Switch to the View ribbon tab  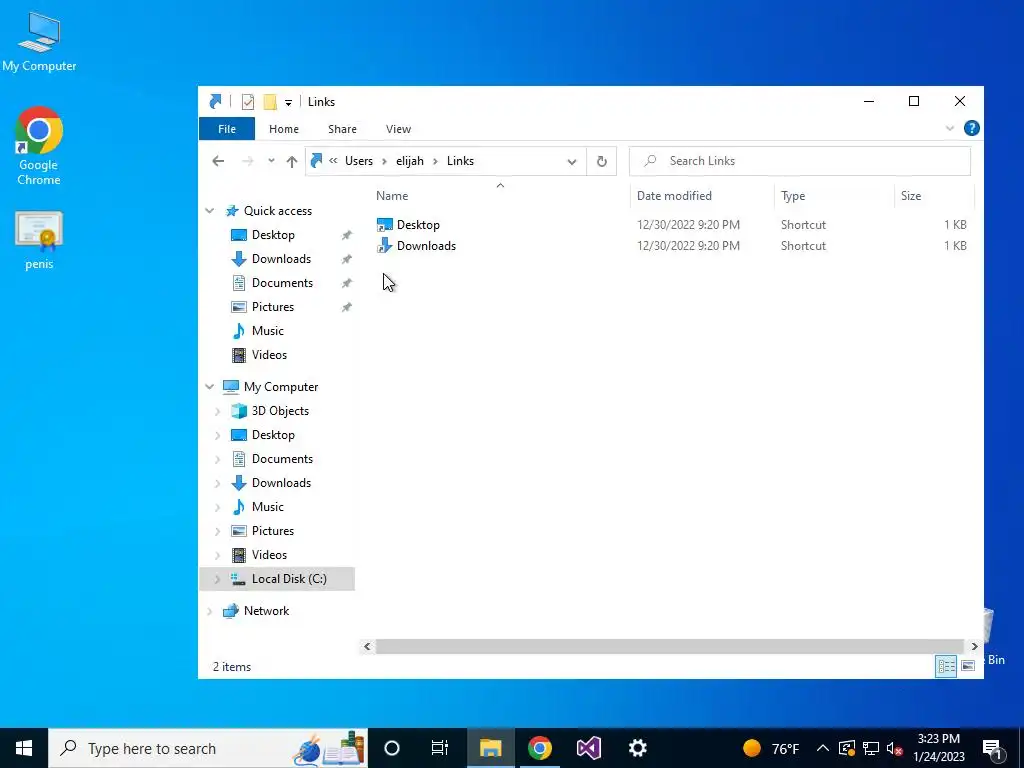398,129
